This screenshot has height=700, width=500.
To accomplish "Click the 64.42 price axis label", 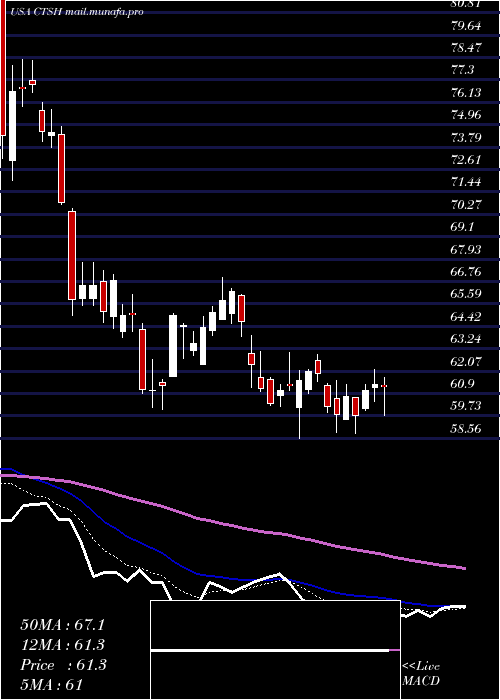I will point(466,317).
